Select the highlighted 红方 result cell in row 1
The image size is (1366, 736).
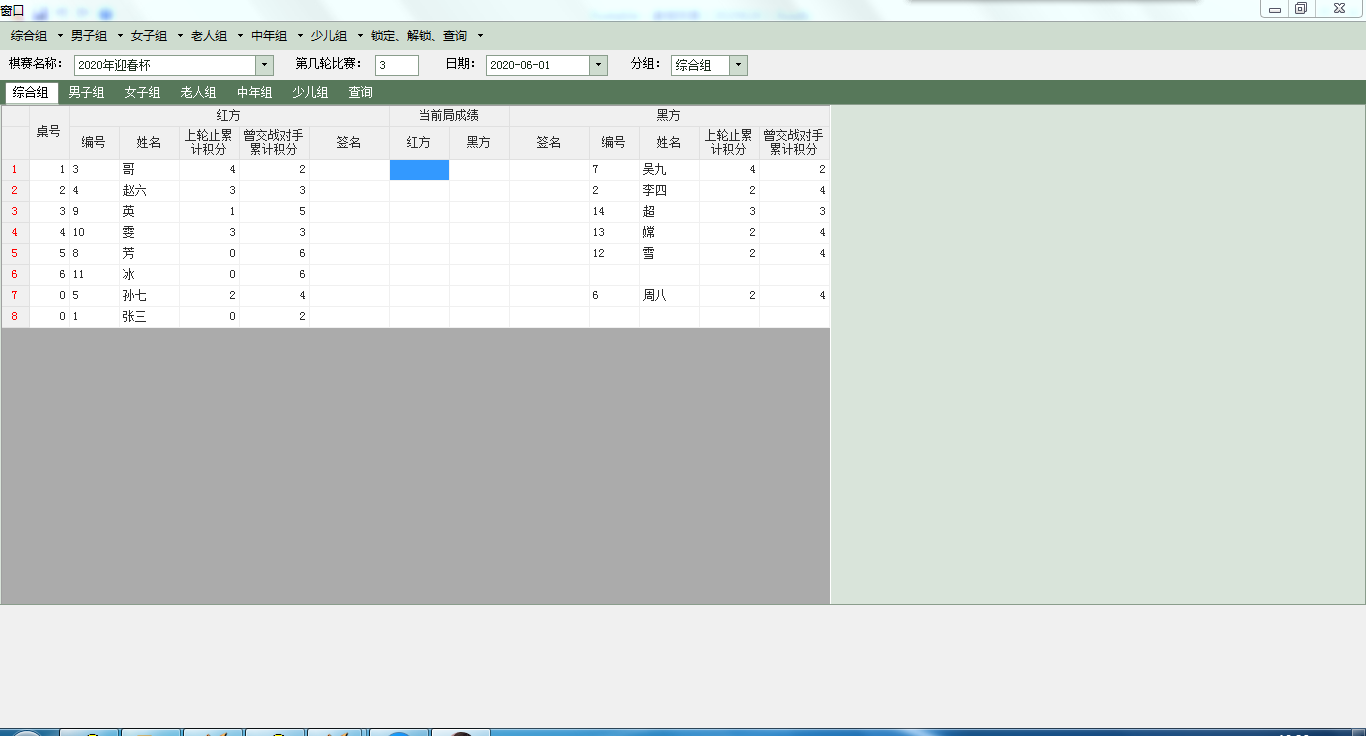point(419,170)
